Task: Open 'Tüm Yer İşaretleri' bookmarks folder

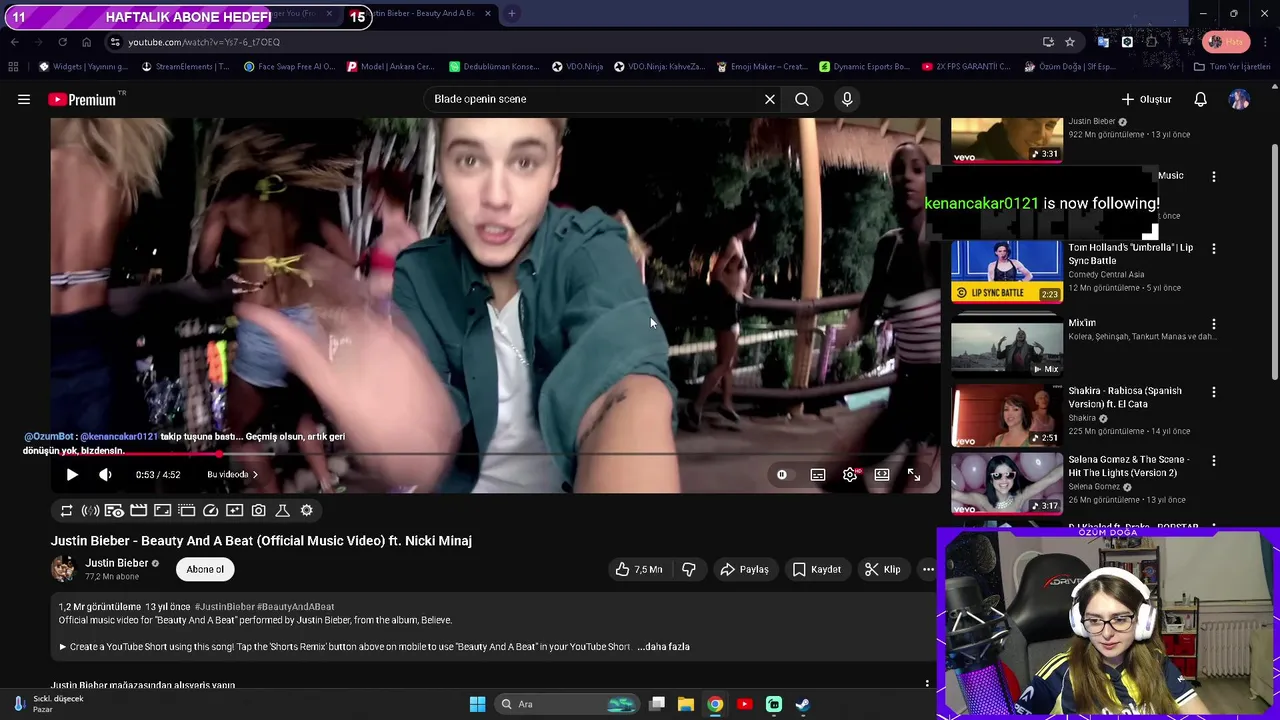Action: (1232, 67)
